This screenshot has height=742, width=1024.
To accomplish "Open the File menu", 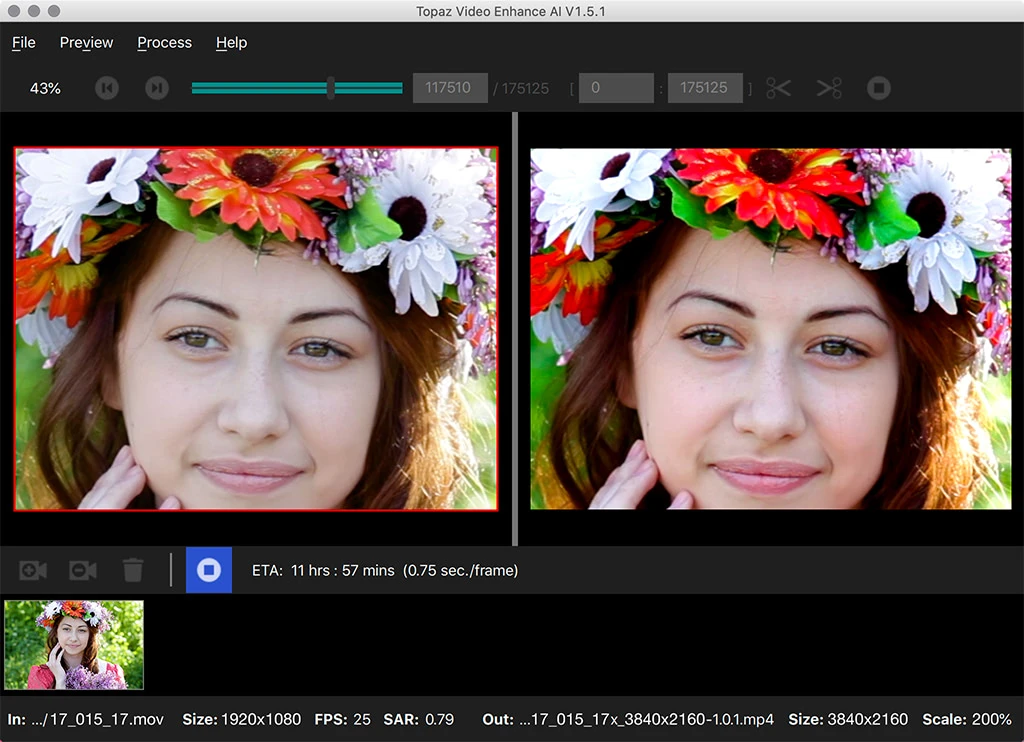I will click(x=24, y=43).
